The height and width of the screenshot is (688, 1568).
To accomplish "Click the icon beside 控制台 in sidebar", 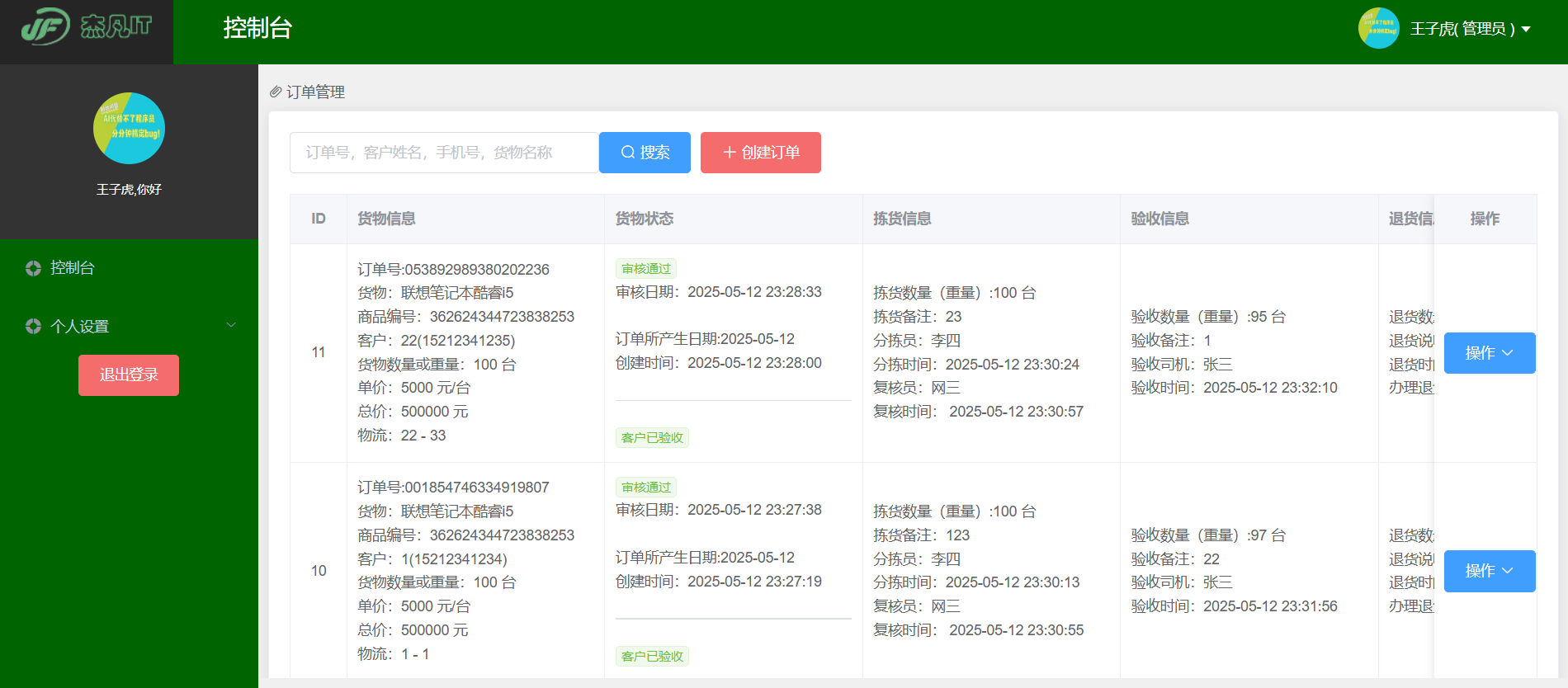I will coord(33,268).
